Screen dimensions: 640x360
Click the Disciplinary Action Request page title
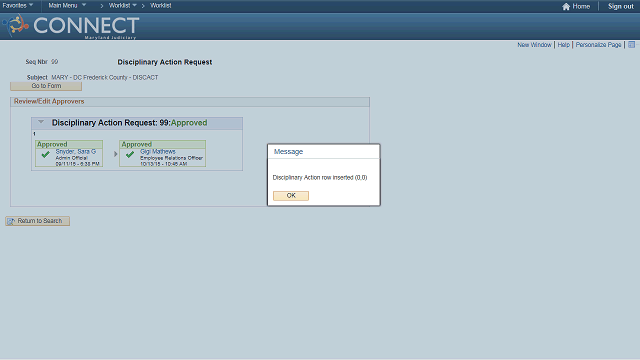click(x=164, y=62)
